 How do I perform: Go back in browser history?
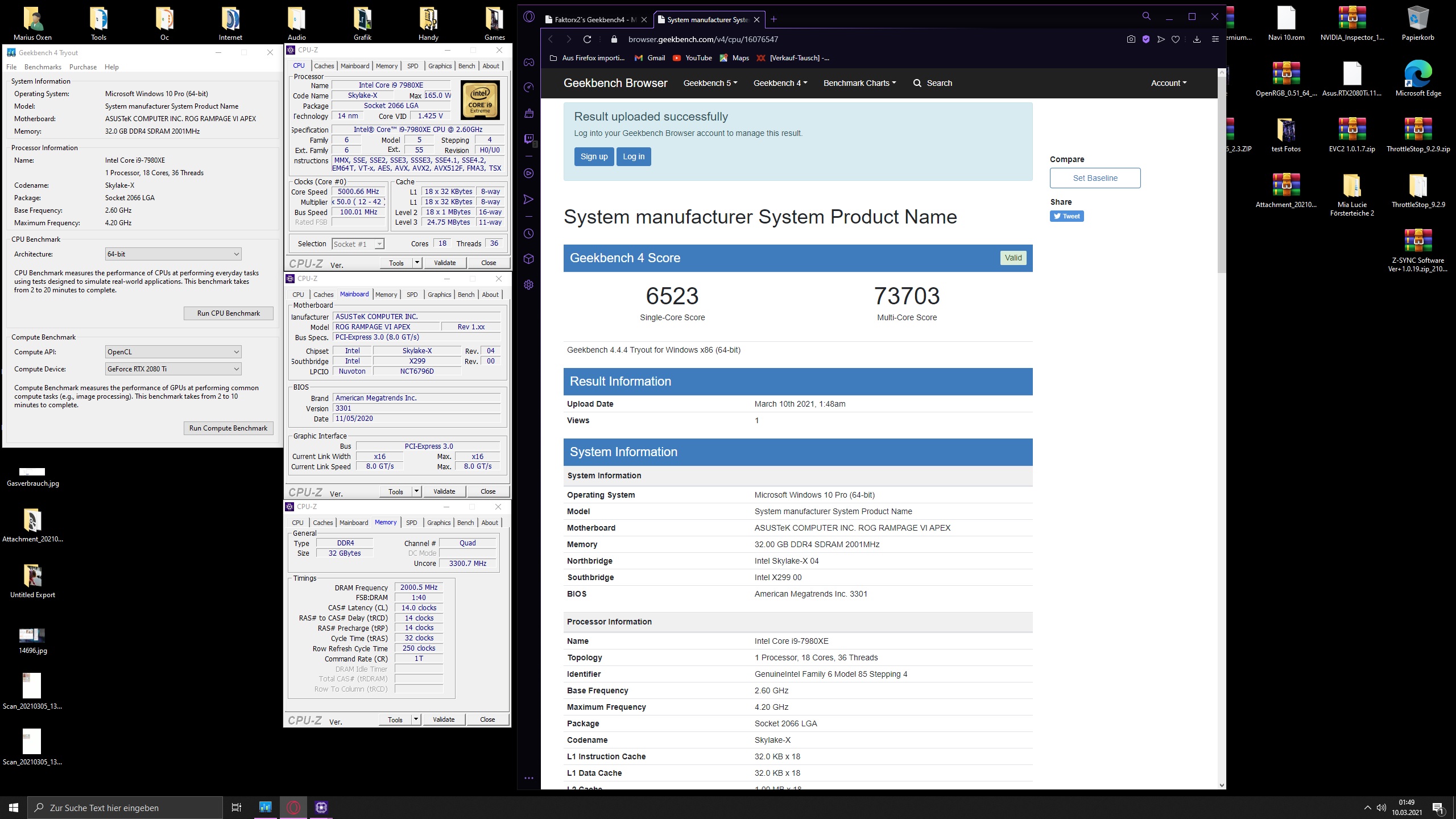551,39
